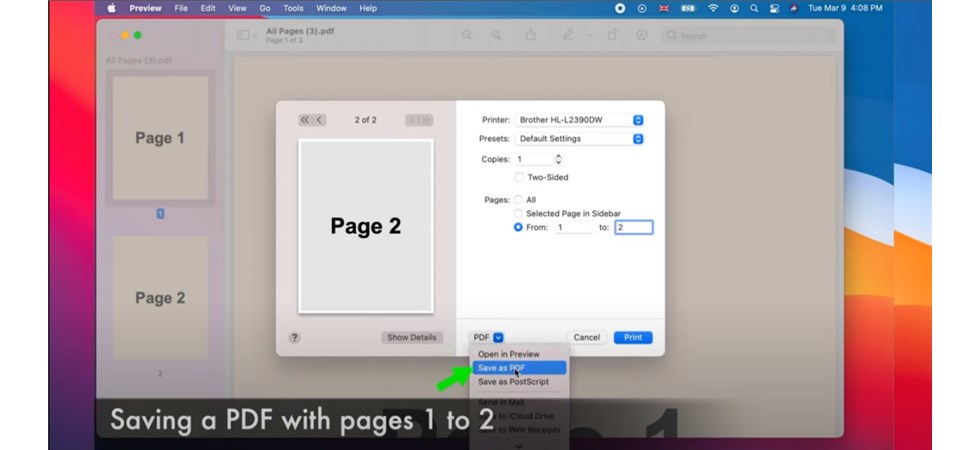Click the sidebar view toggle icon
This screenshot has width=980, height=450.
(x=243, y=35)
